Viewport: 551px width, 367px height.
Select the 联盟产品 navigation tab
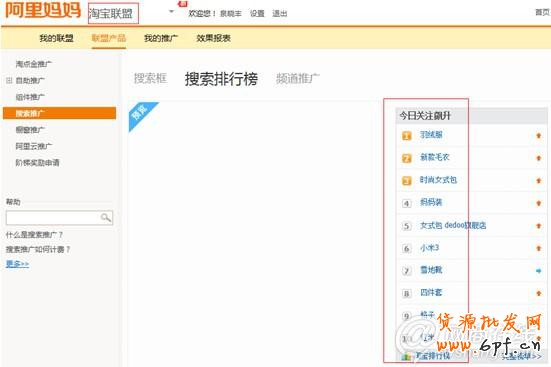(x=109, y=38)
